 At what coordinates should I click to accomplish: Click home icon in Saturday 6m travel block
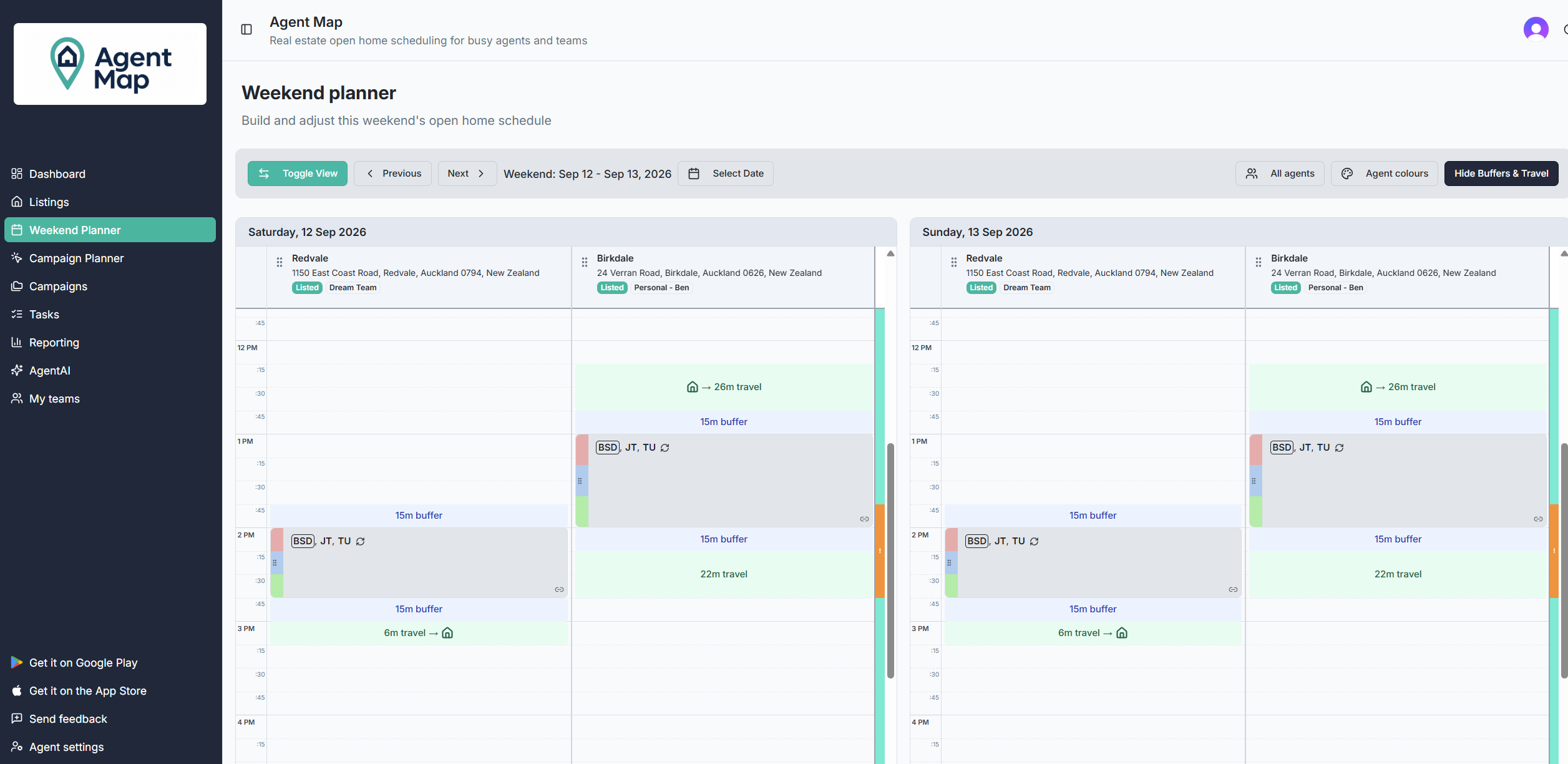pos(447,633)
